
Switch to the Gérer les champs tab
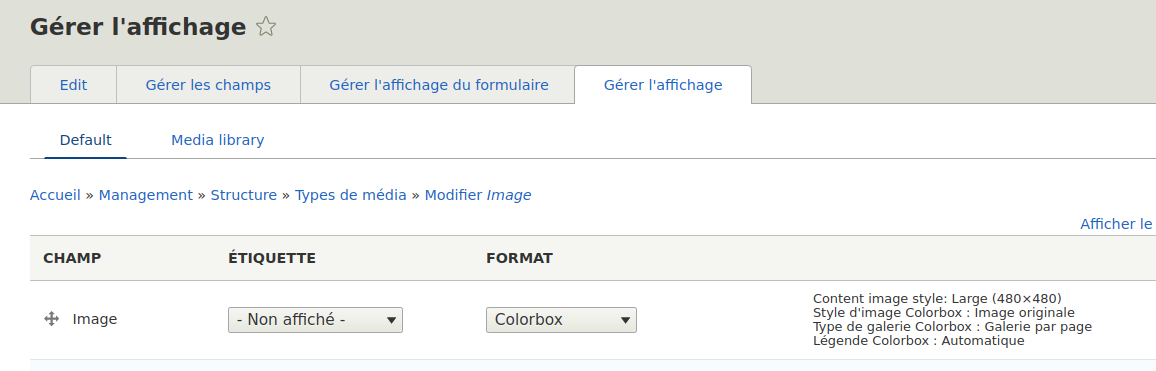coord(208,85)
